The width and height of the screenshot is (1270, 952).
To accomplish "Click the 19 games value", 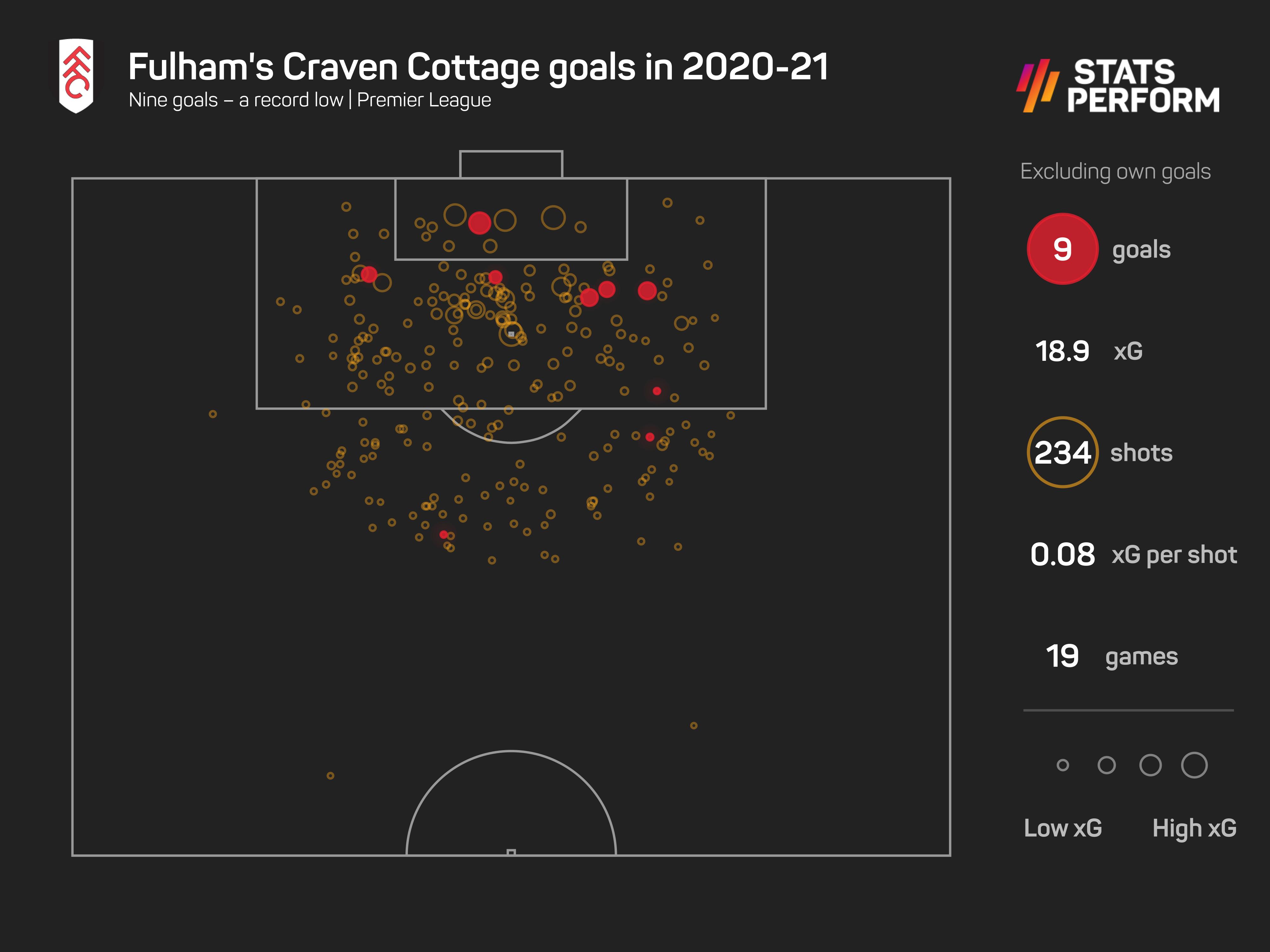I will (1062, 656).
